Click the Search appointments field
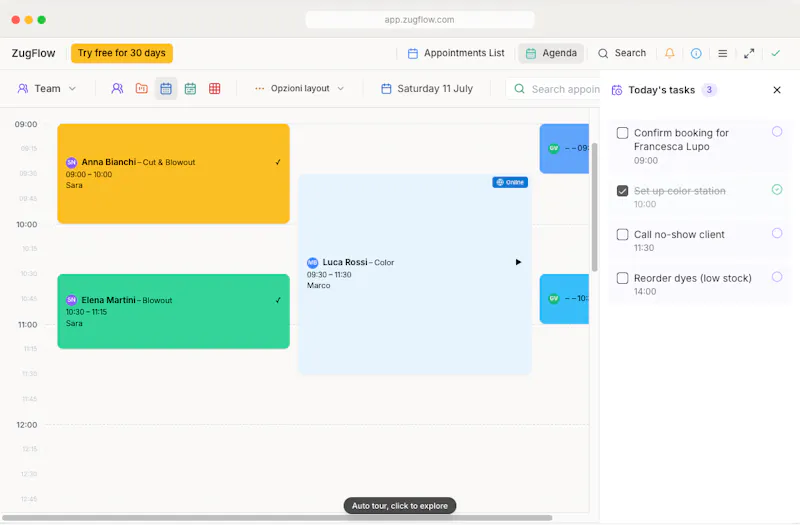 (554, 89)
